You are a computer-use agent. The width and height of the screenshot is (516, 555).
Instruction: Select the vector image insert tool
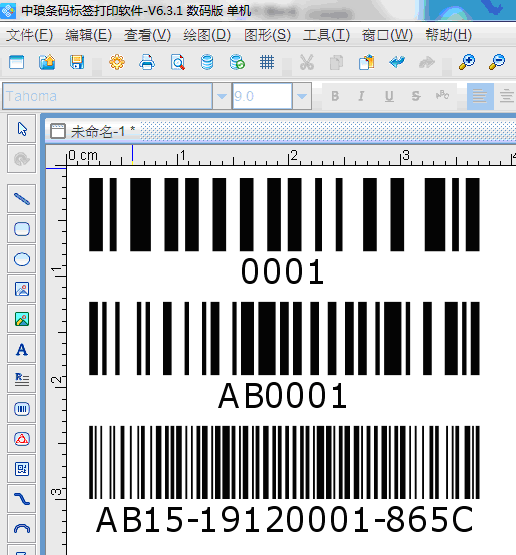22,289
